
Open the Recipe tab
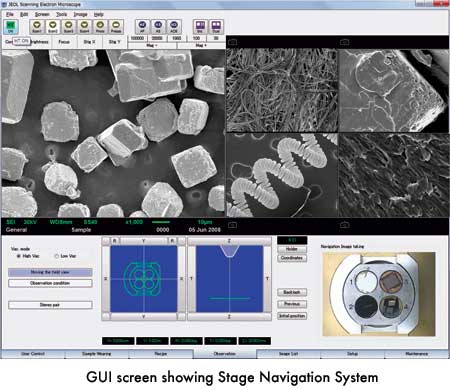[161, 354]
